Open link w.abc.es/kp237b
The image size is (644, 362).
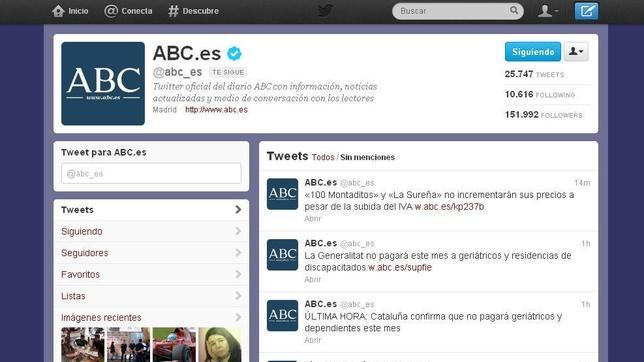[449, 207]
